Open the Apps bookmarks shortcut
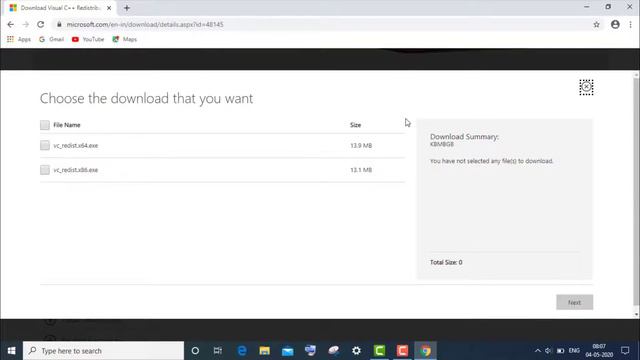Viewport: 640px width, 360px height. [x=19, y=39]
